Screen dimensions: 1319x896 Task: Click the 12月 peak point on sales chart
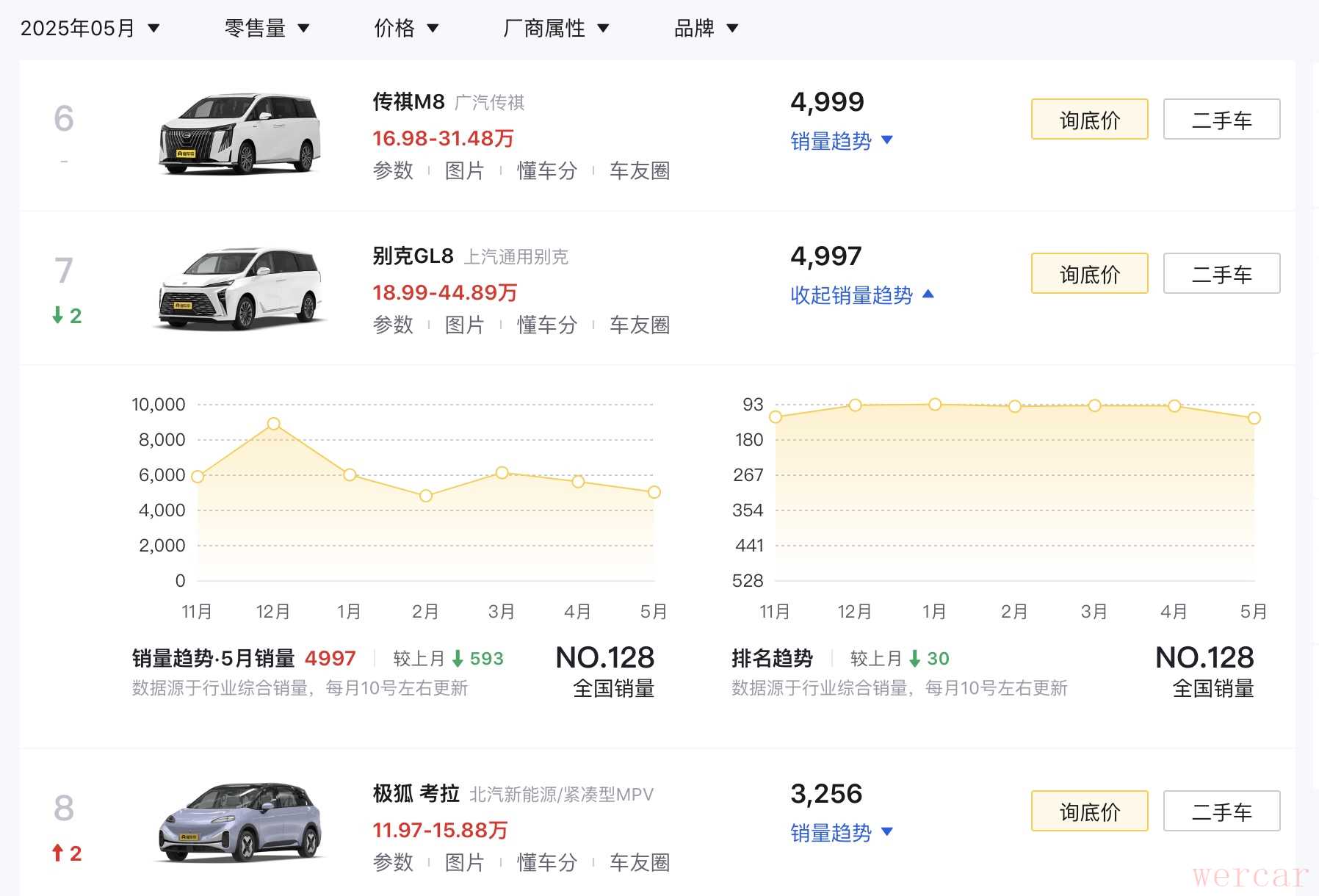(274, 424)
